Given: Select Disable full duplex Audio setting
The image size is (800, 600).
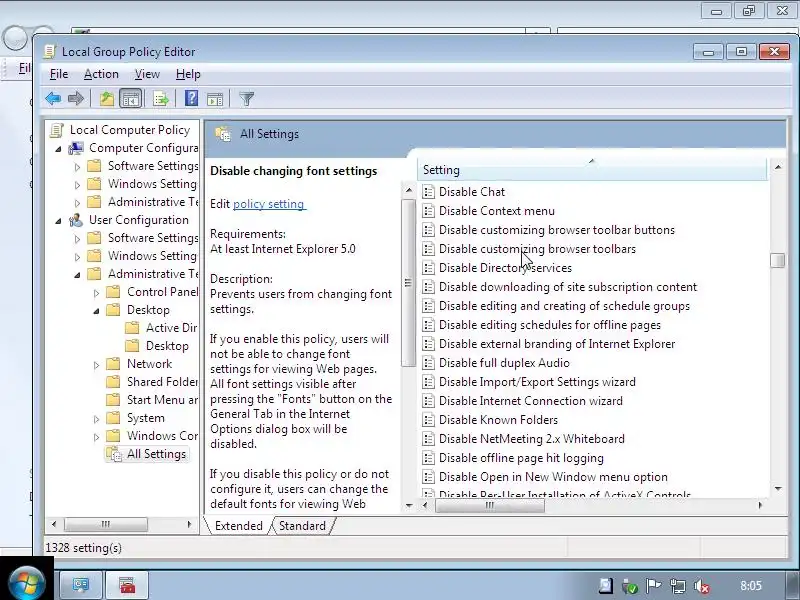Looking at the screenshot, I should tap(504, 363).
